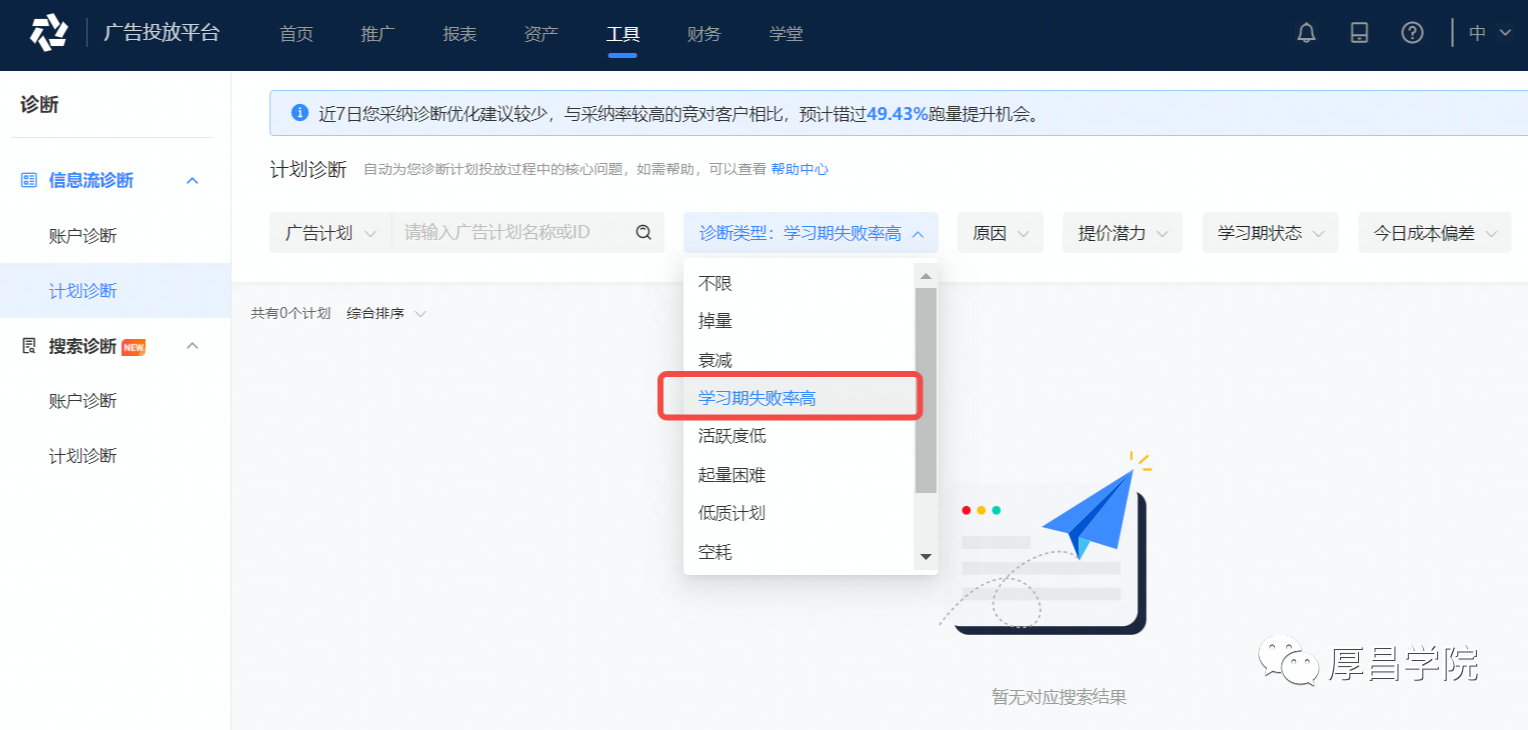
Task: Collapse the 信息流诊断 section
Action: click(193, 181)
